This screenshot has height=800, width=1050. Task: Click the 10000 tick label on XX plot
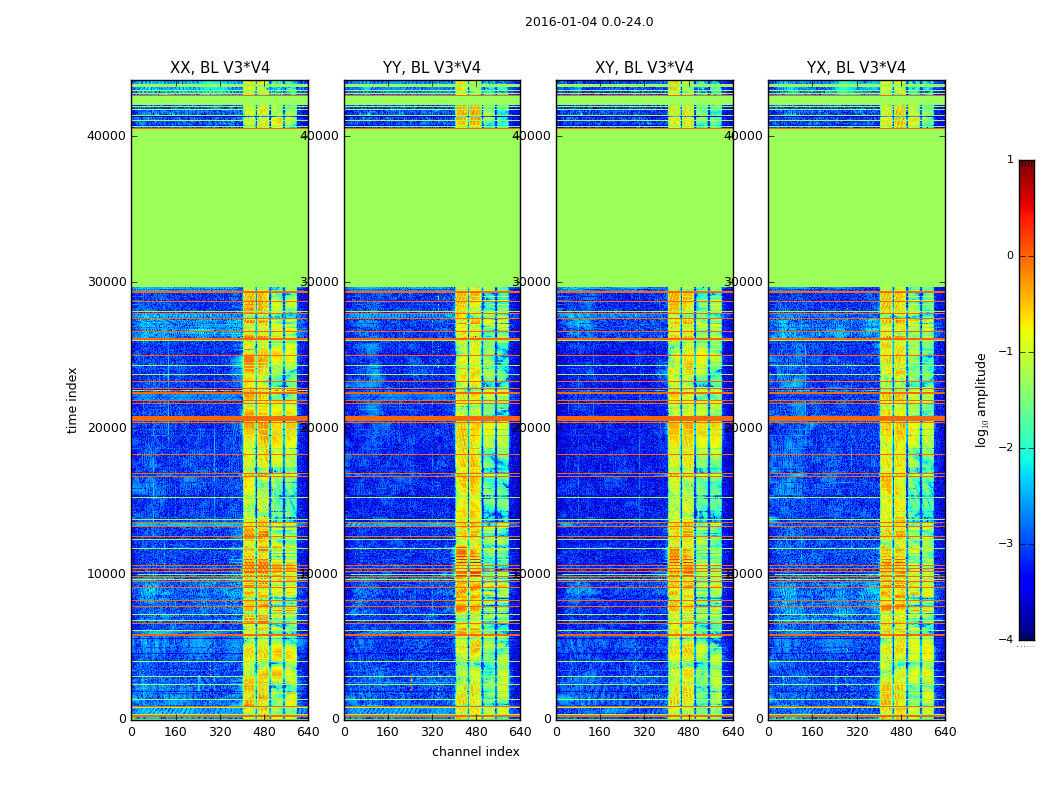(107, 574)
